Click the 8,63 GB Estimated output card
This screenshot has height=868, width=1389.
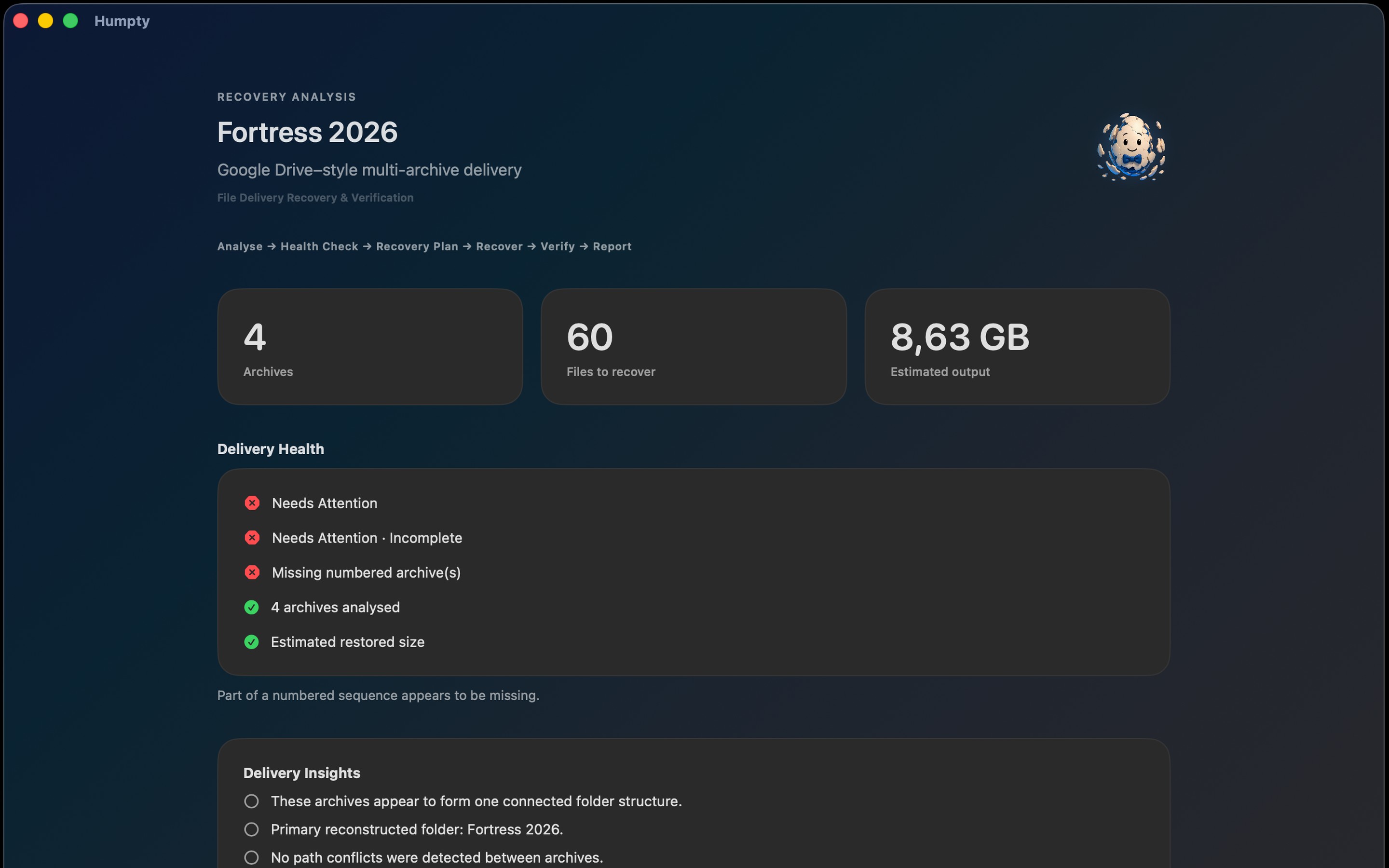pos(1017,347)
